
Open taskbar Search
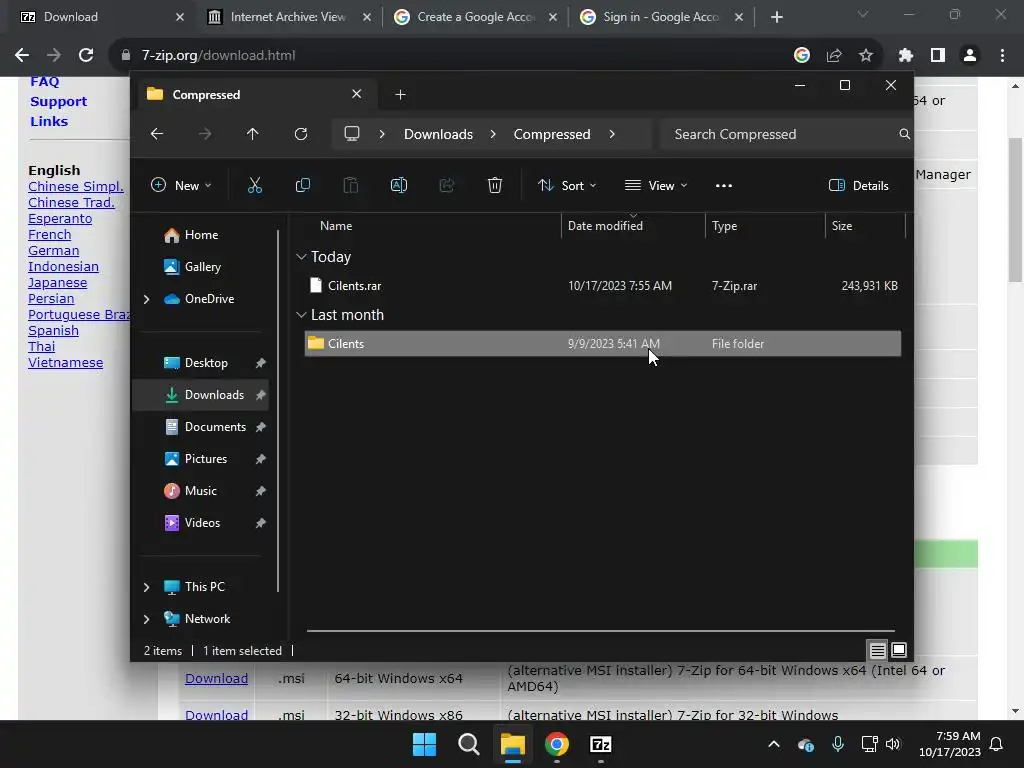(468, 744)
